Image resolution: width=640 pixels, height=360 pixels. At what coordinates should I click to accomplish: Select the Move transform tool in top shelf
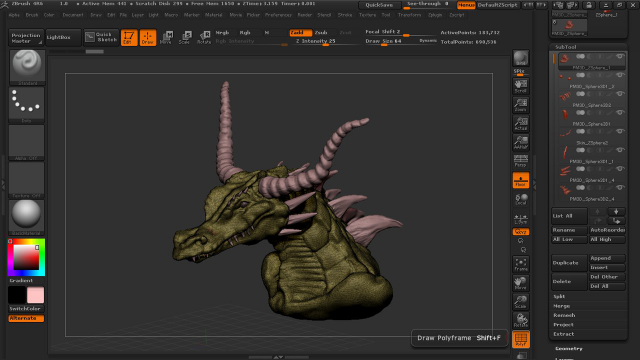[166, 38]
